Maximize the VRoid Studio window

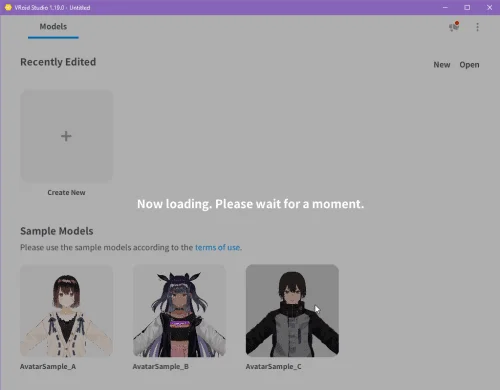[x=467, y=7]
